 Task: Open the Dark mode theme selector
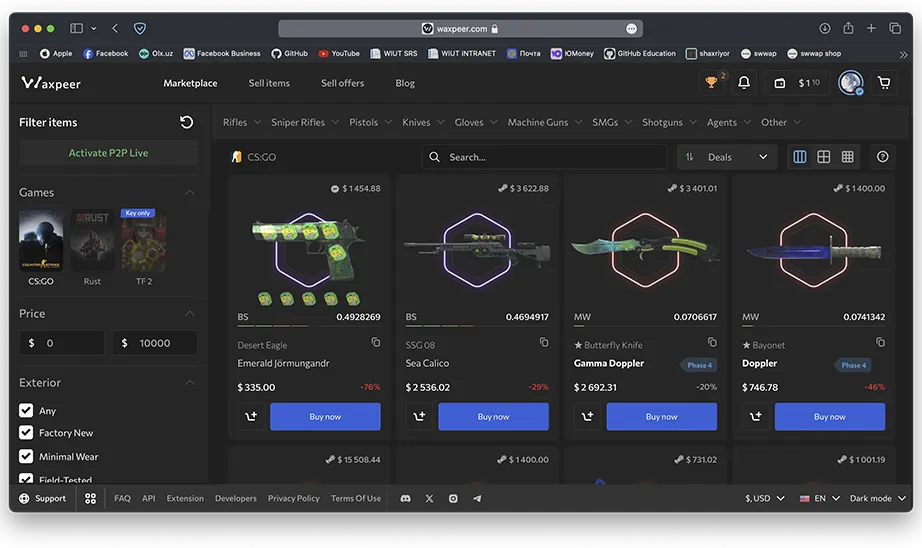tap(877, 499)
